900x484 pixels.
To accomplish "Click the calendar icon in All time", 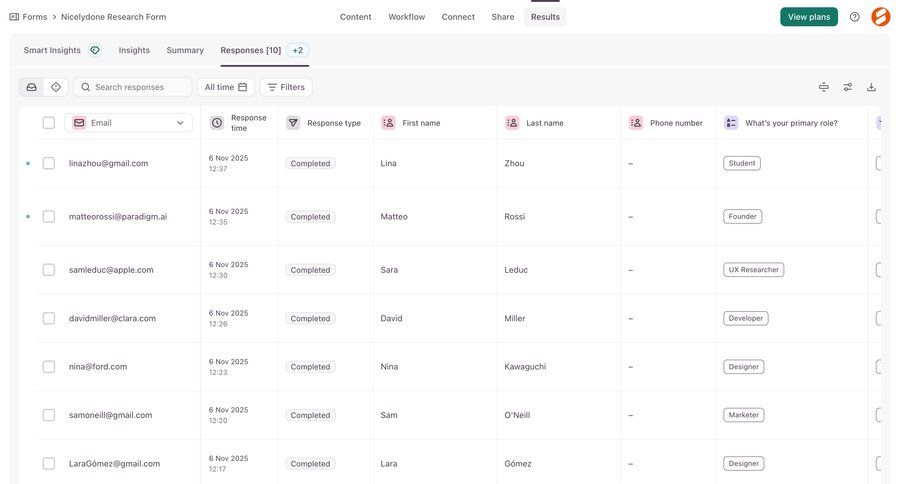I will point(243,87).
